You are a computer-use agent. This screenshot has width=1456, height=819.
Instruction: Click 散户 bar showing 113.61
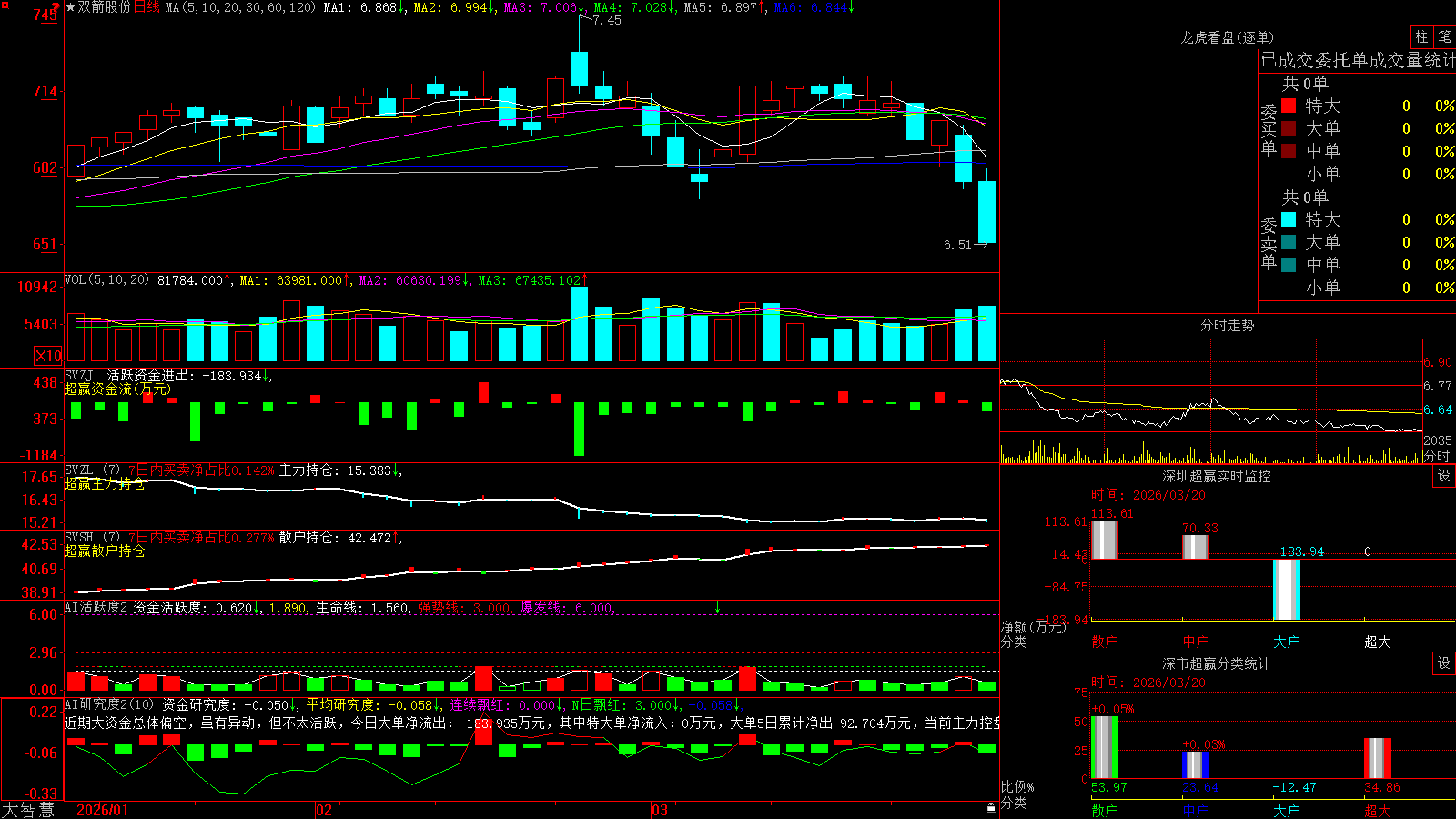[x=1104, y=540]
